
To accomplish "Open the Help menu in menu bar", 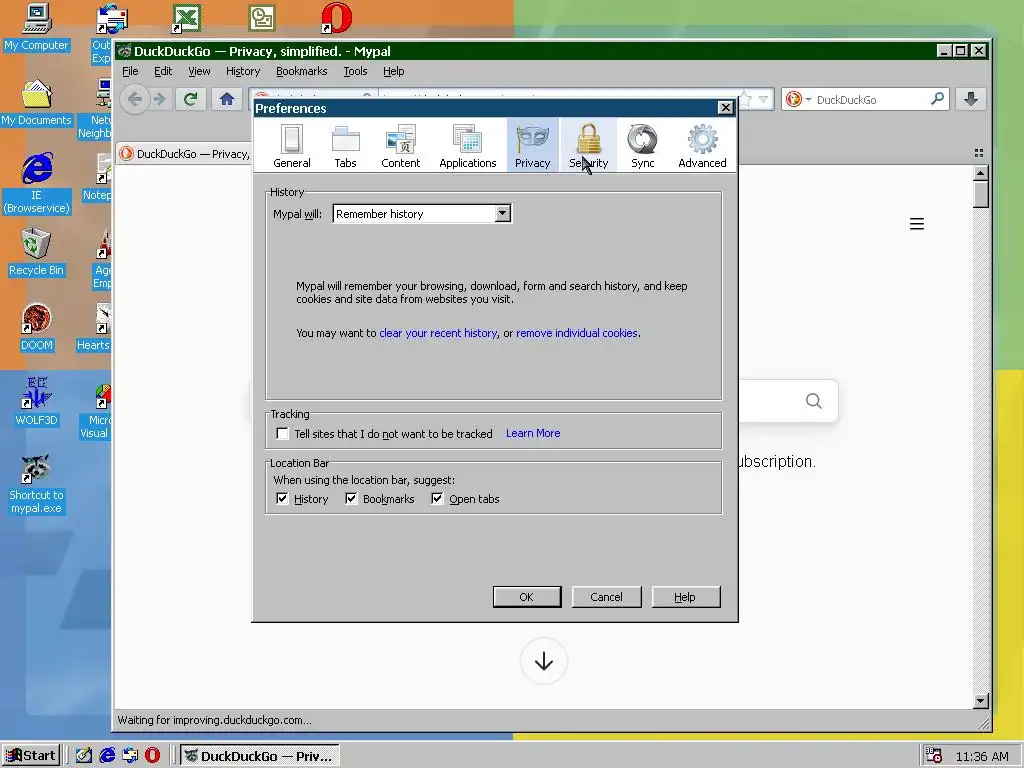I will point(393,71).
